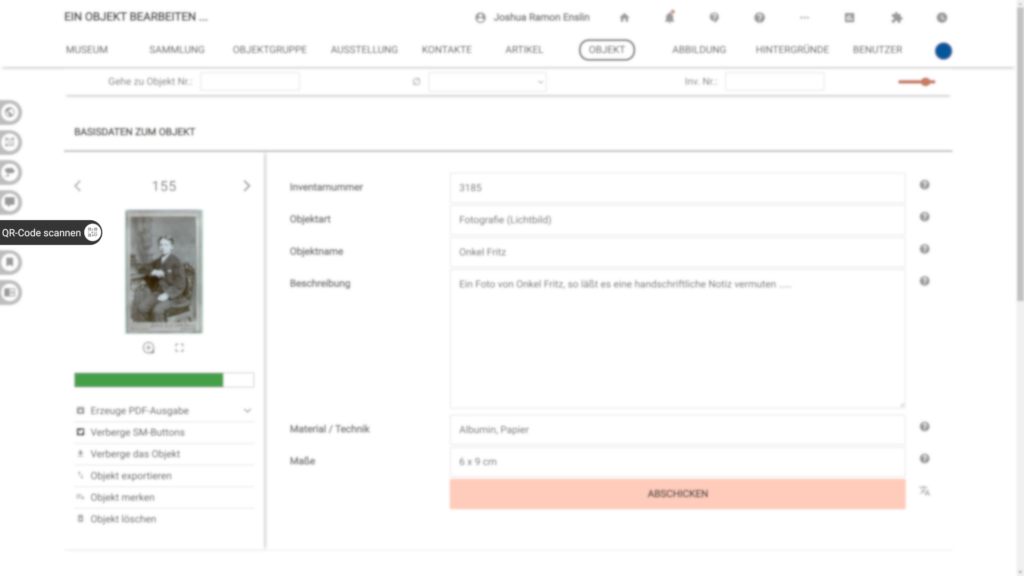Open help for the Beschreibung field
Image resolution: width=1024 pixels, height=576 pixels.
925,281
